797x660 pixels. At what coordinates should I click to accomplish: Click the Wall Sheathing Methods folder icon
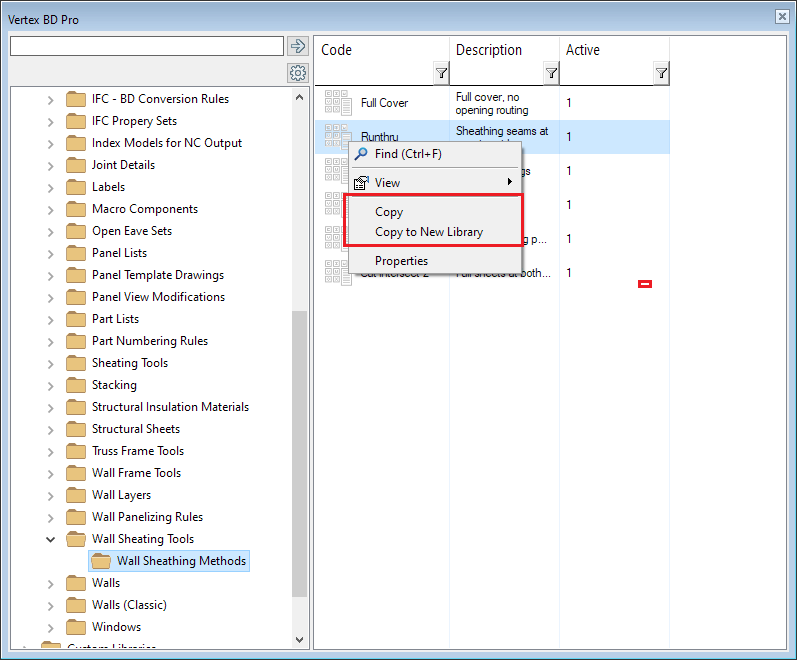tap(101, 561)
